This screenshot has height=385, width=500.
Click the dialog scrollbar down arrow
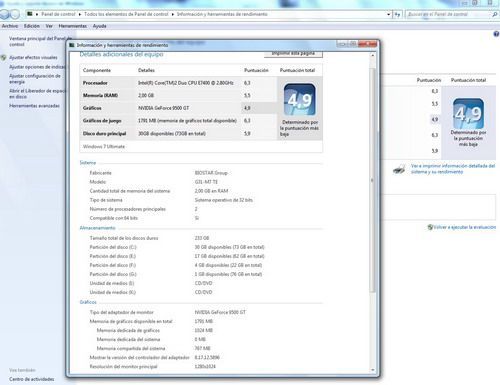coord(373,370)
